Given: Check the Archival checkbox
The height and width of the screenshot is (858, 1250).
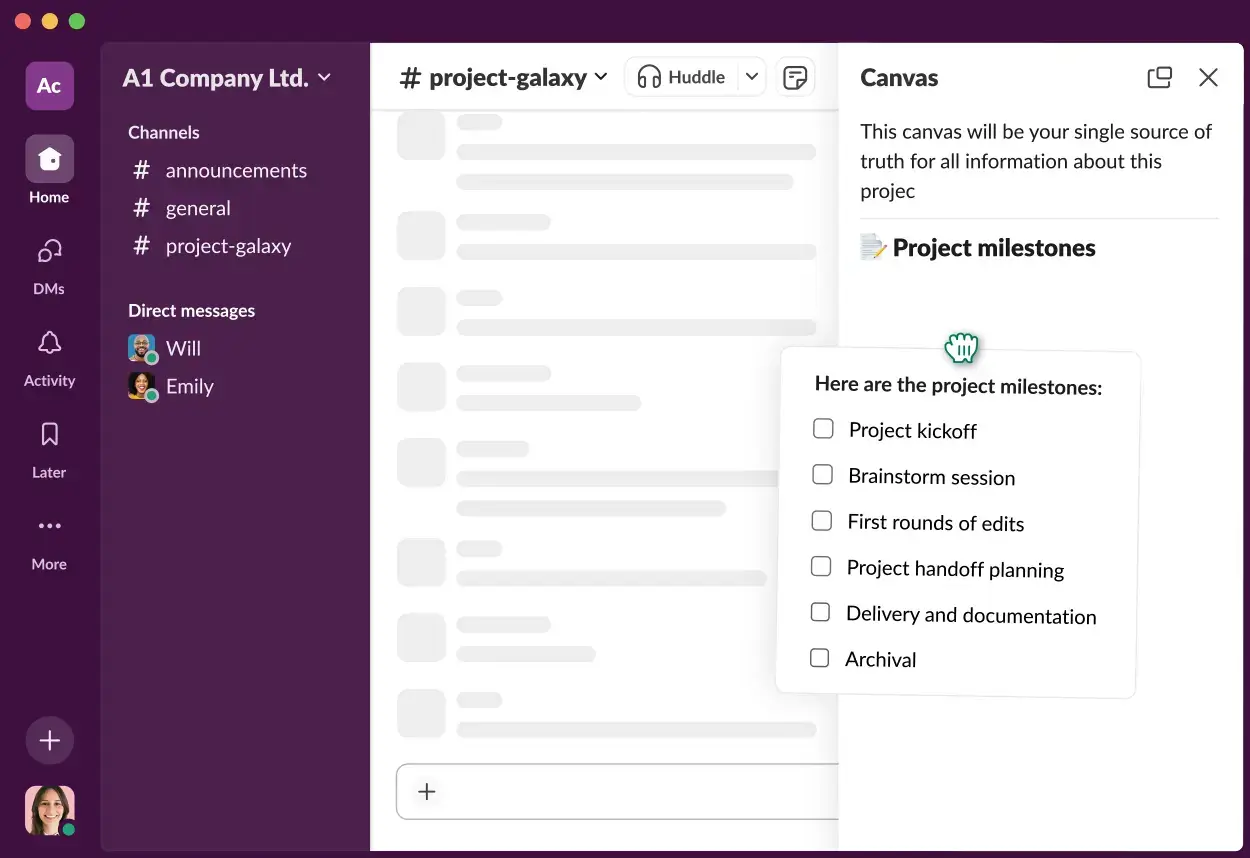Looking at the screenshot, I should [x=819, y=658].
